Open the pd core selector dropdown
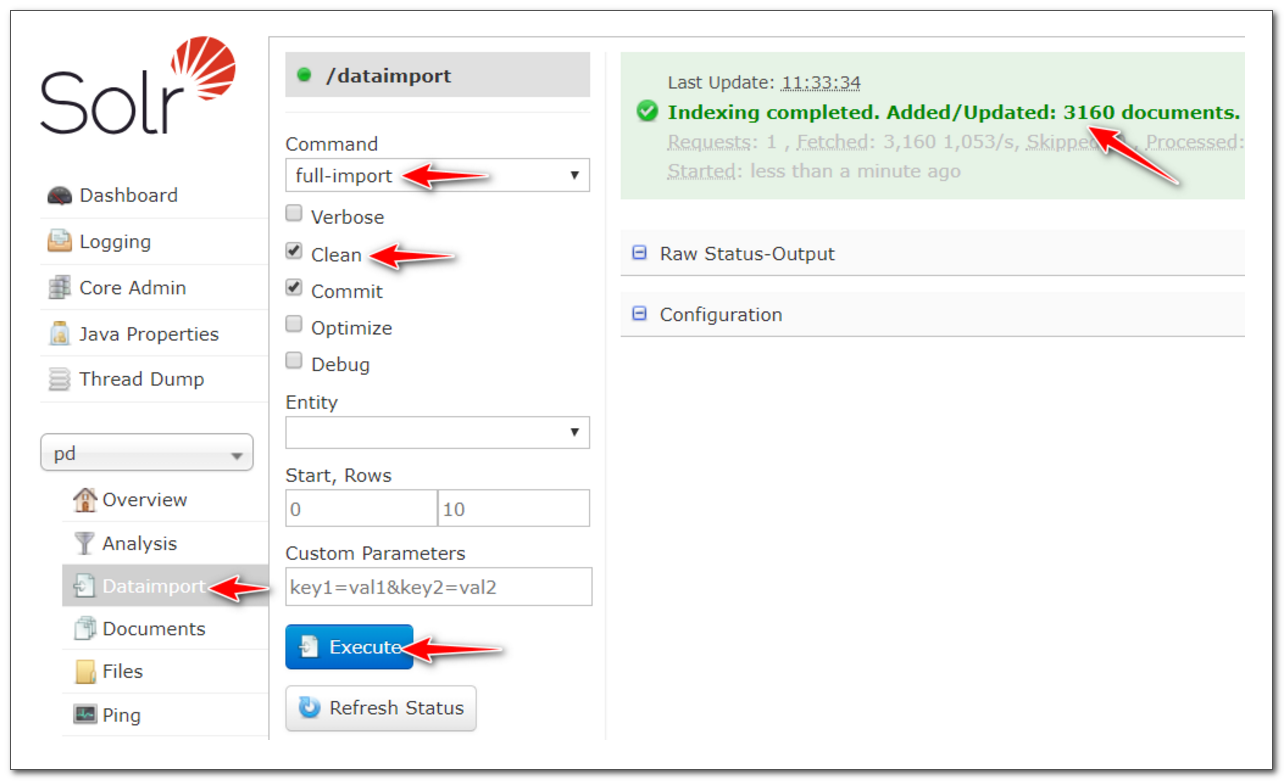This screenshot has width=1284, height=781. tap(147, 454)
